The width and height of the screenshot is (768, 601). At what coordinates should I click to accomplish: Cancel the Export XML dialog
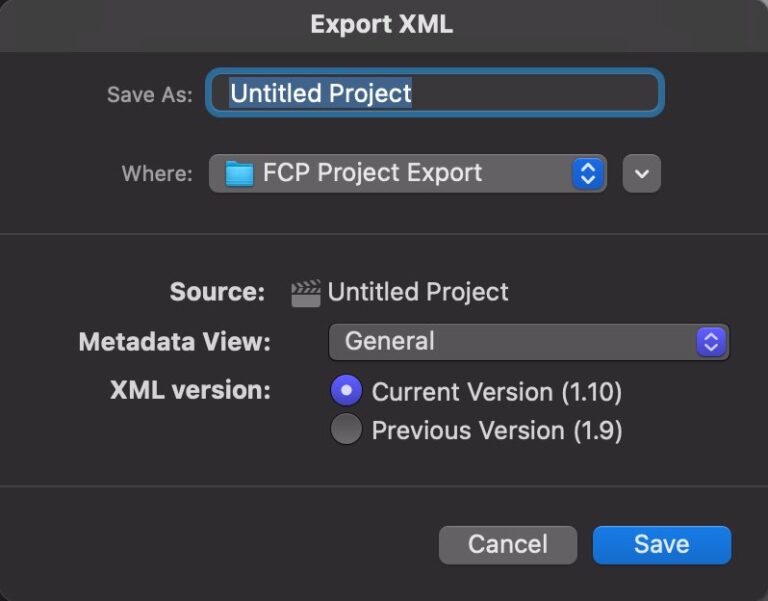click(508, 545)
